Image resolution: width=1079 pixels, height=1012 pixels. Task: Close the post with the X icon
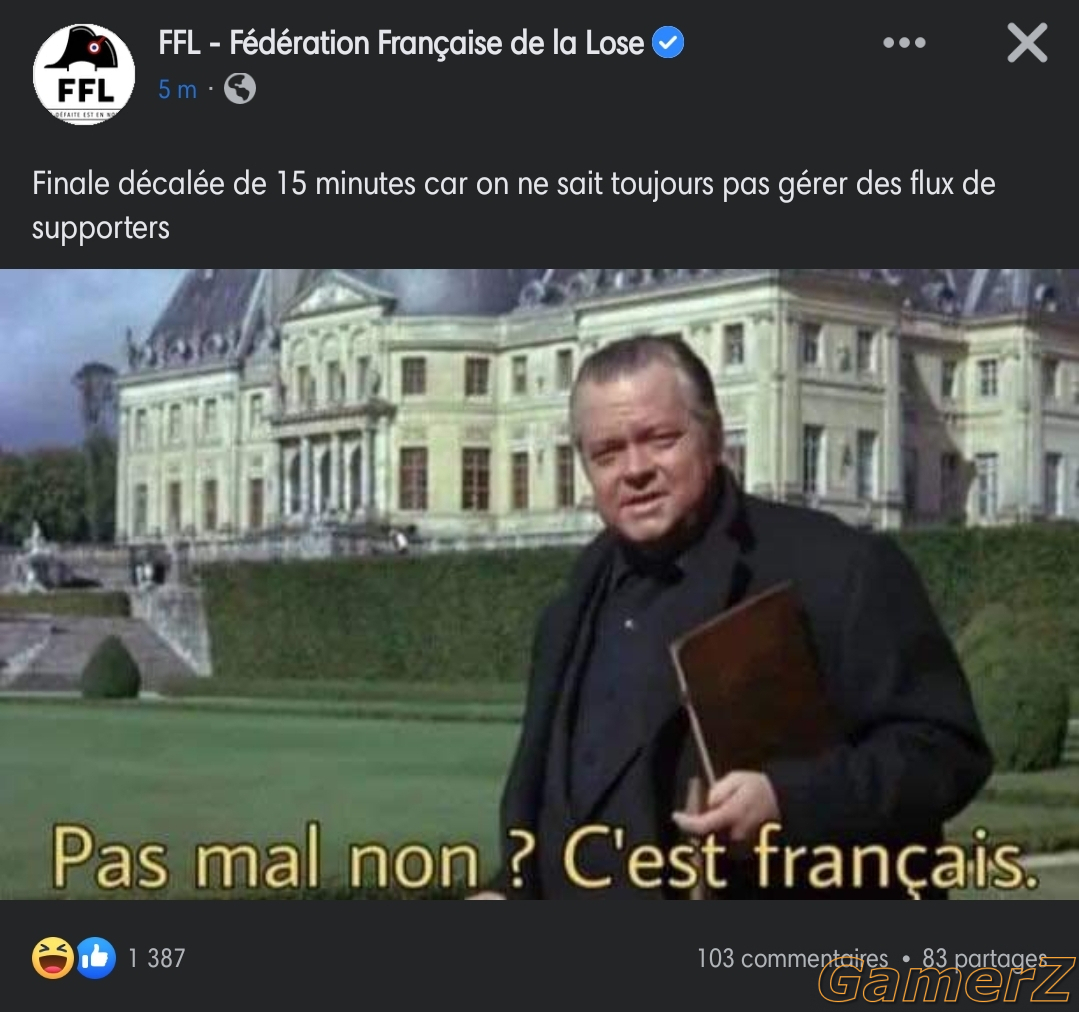(x=1027, y=43)
